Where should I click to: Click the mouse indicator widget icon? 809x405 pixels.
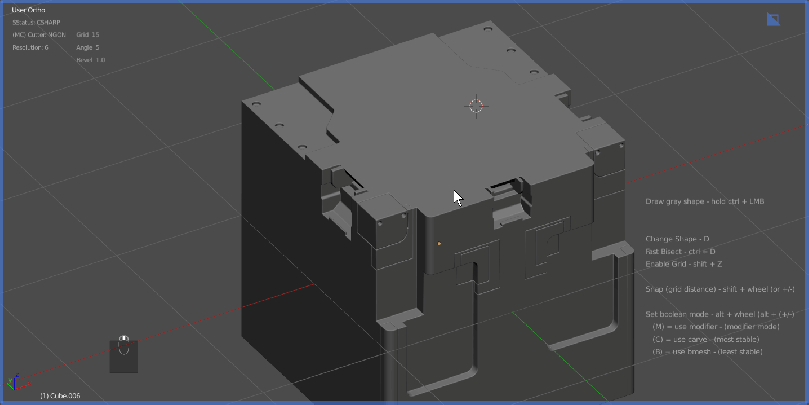124,349
